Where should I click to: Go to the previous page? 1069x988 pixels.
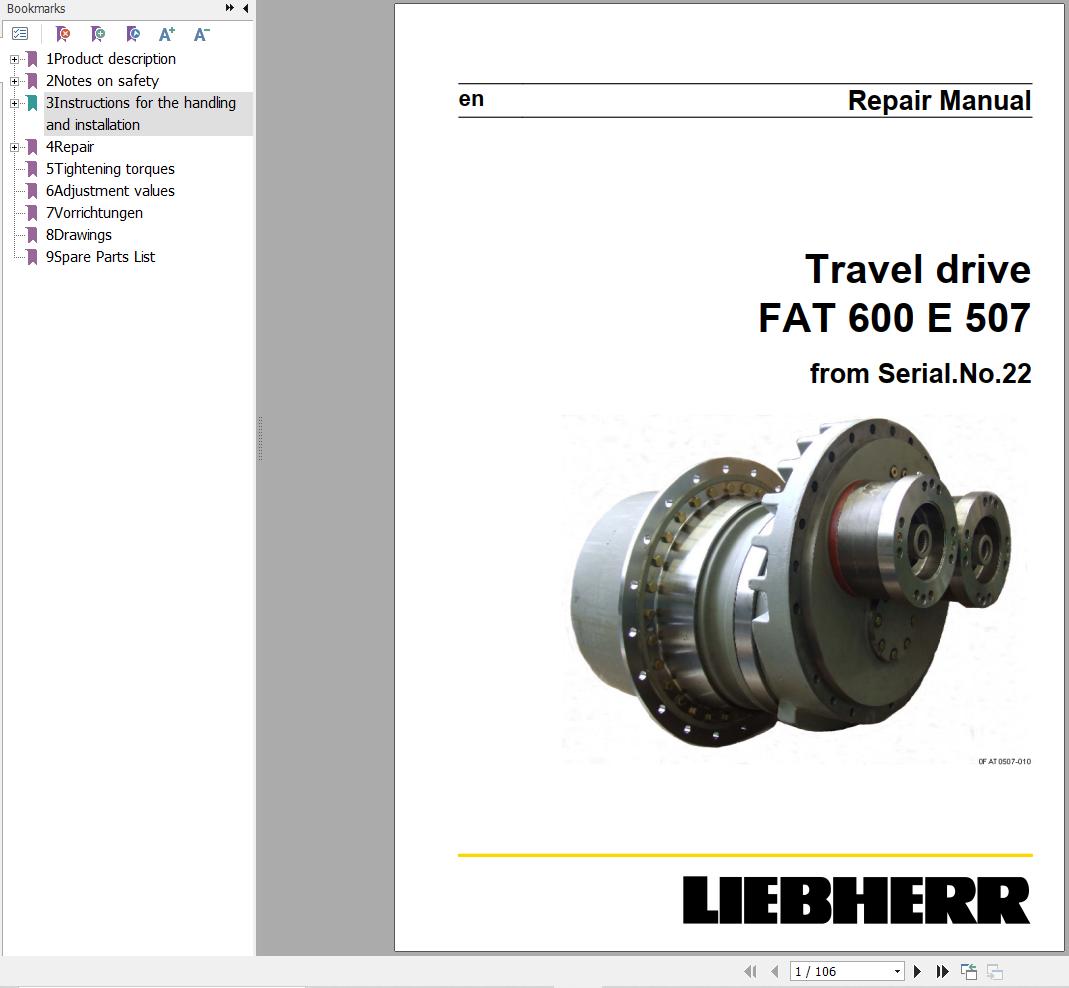click(774, 971)
